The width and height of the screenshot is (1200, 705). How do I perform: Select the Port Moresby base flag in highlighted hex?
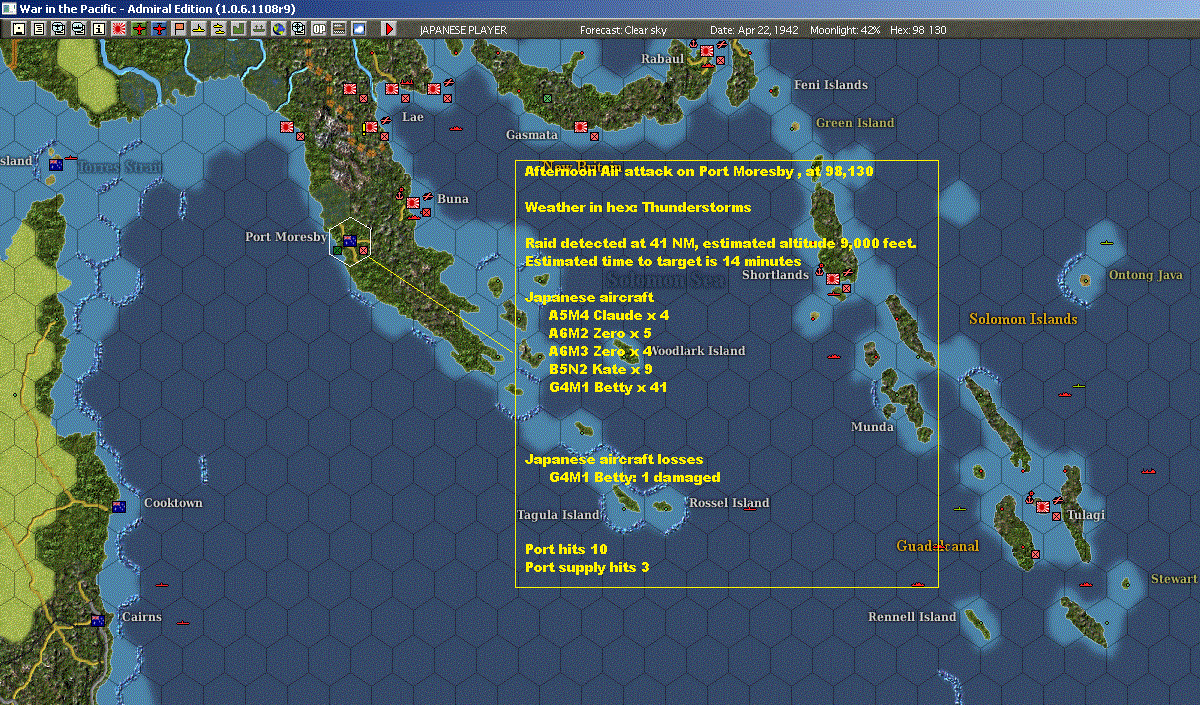[350, 241]
